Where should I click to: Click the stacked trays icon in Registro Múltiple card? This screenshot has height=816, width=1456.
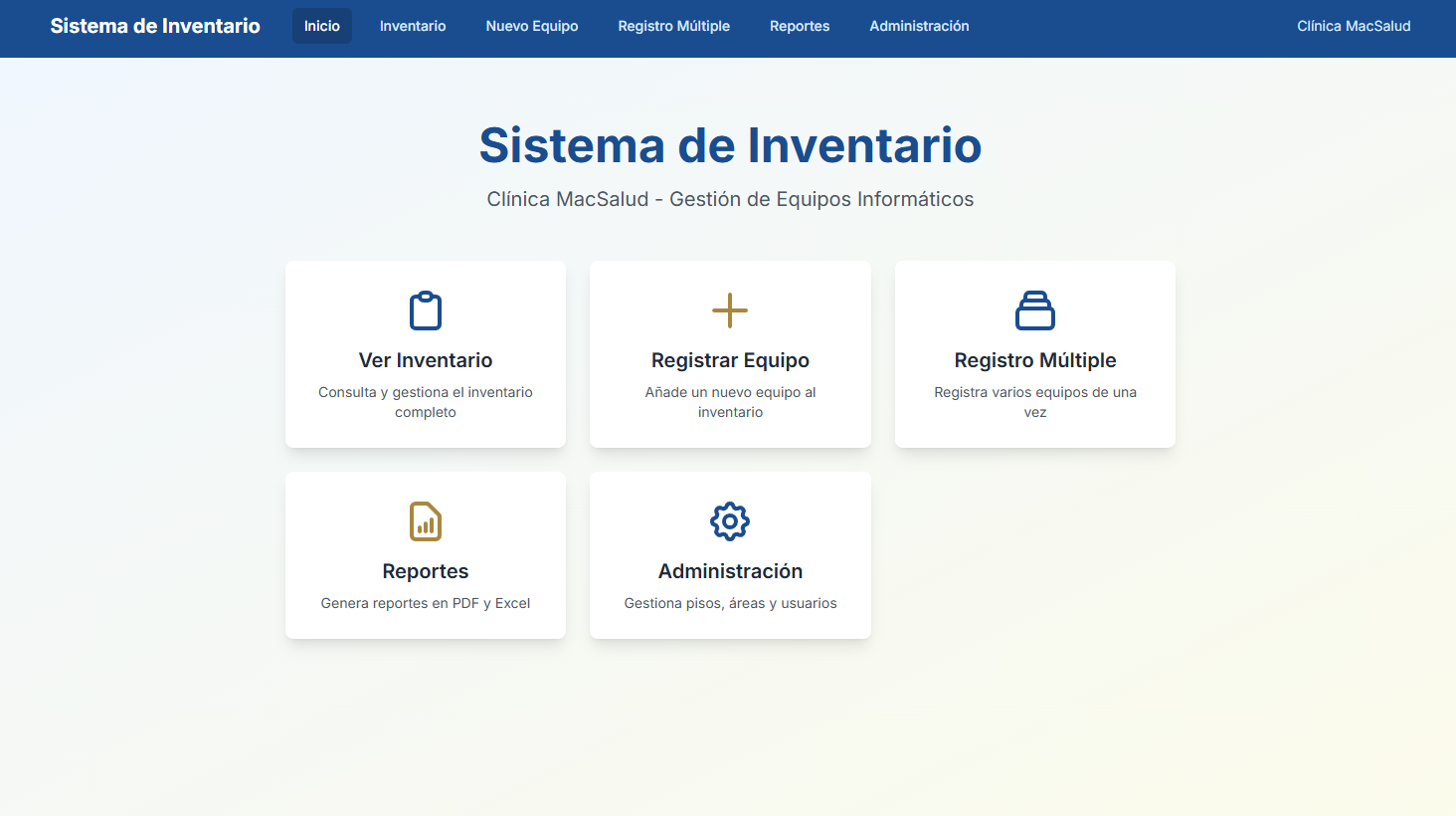point(1035,310)
